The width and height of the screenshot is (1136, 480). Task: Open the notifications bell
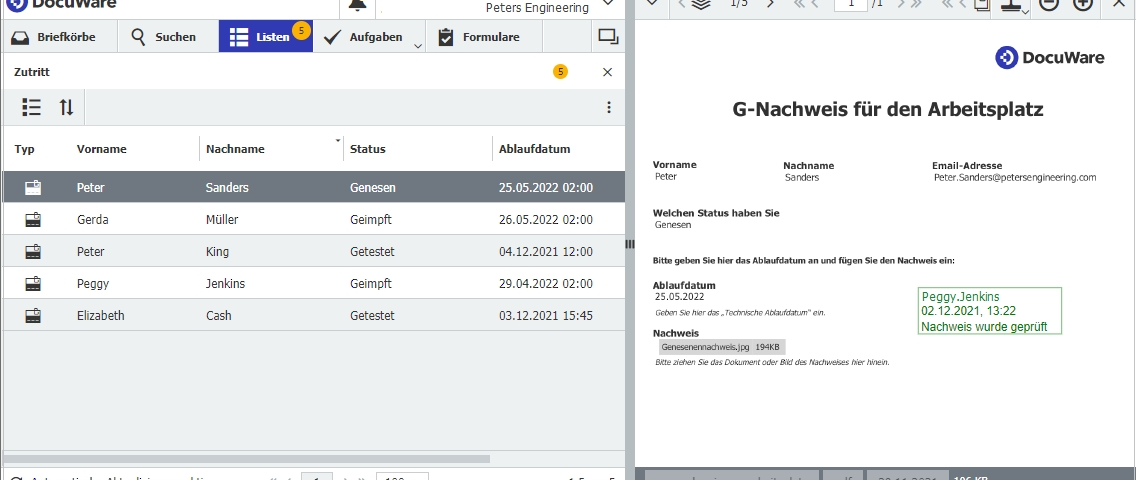coord(358,5)
